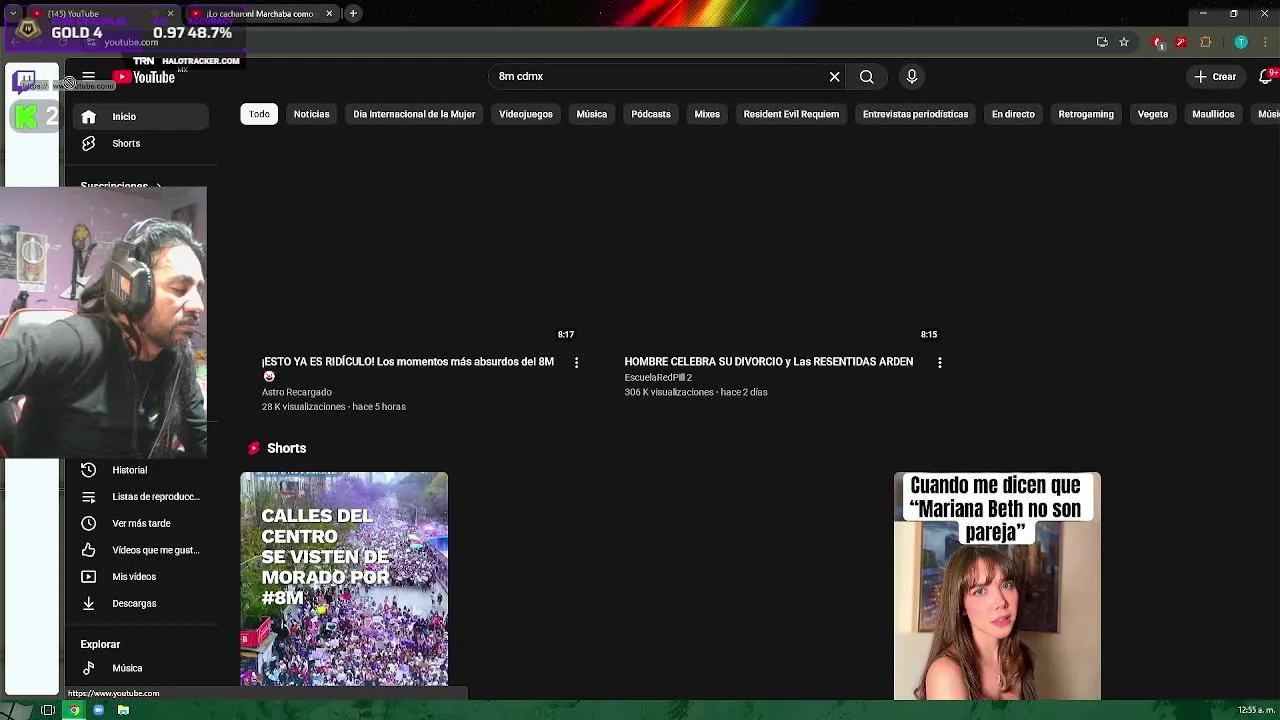
Task: Select the Pódcasts filter chip
Action: tap(651, 114)
